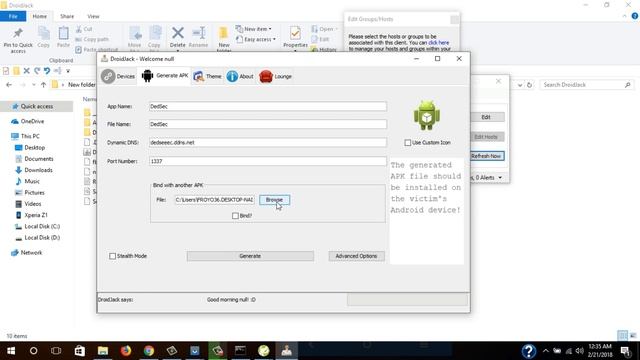This screenshot has height=360, width=640.
Task: Select Music in the navigation pane
Action: click(32, 181)
